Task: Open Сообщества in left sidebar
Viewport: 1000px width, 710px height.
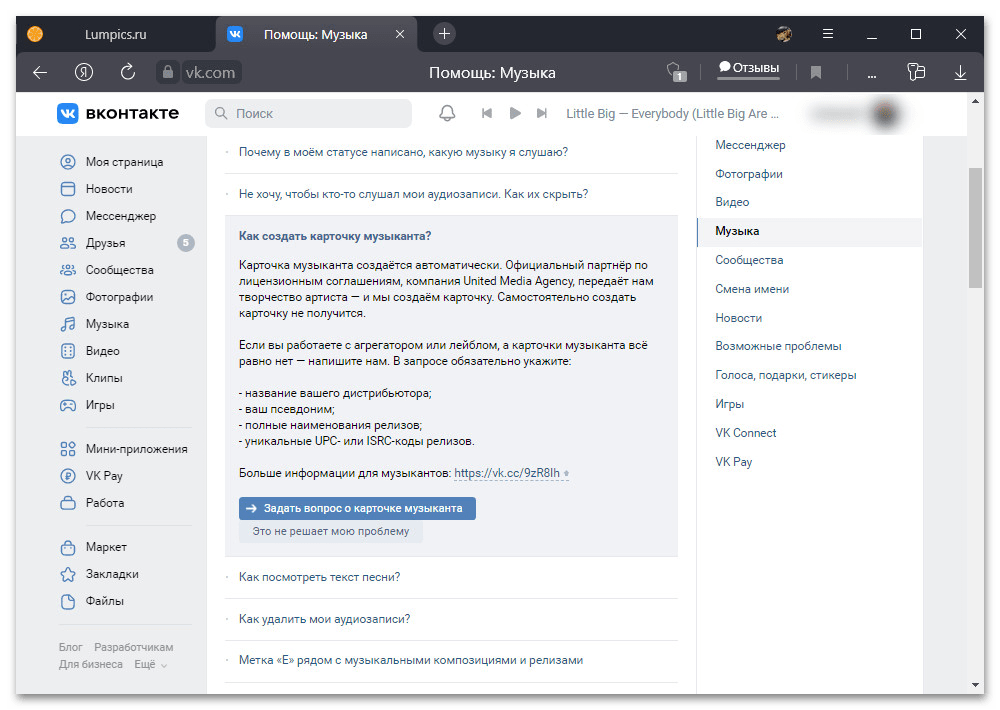Action: (x=119, y=270)
